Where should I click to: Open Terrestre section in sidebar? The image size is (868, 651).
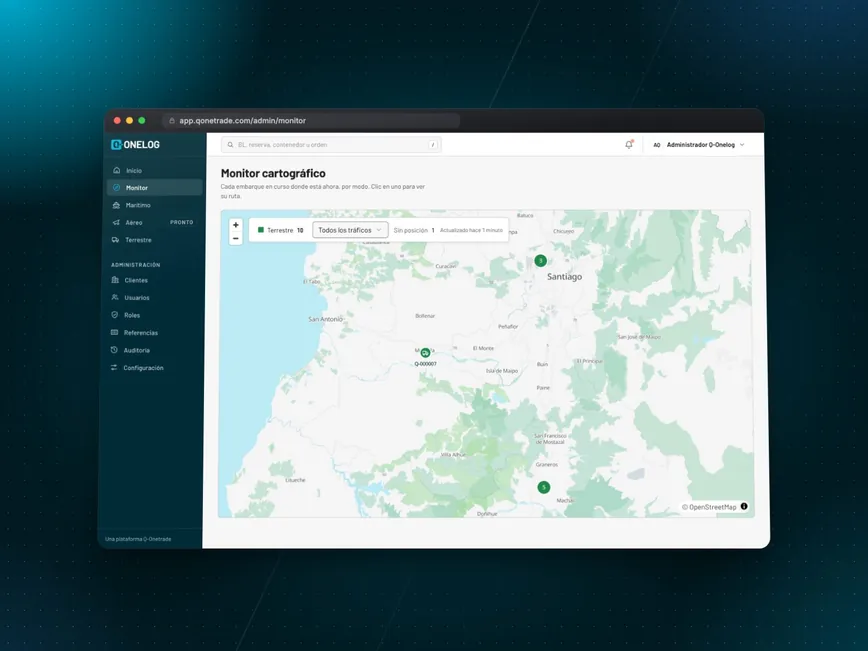(x=154, y=240)
